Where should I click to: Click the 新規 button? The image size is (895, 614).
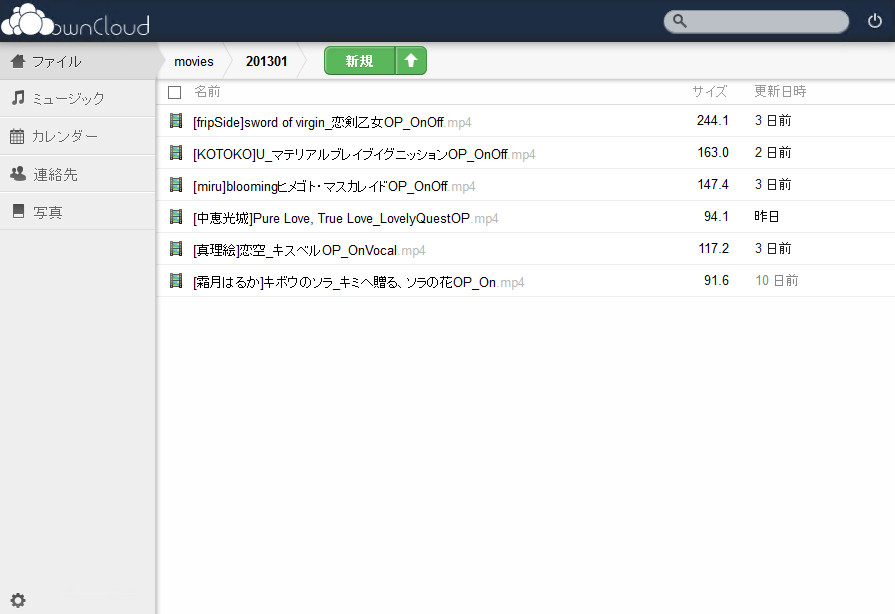click(360, 60)
